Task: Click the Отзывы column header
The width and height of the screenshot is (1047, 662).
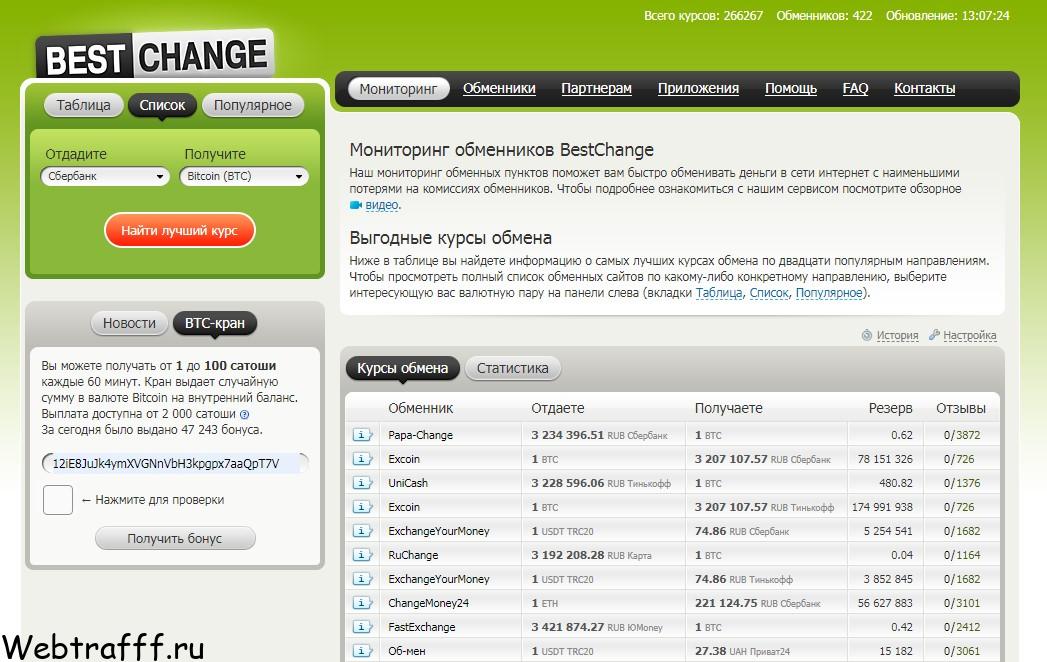Action: click(961, 408)
